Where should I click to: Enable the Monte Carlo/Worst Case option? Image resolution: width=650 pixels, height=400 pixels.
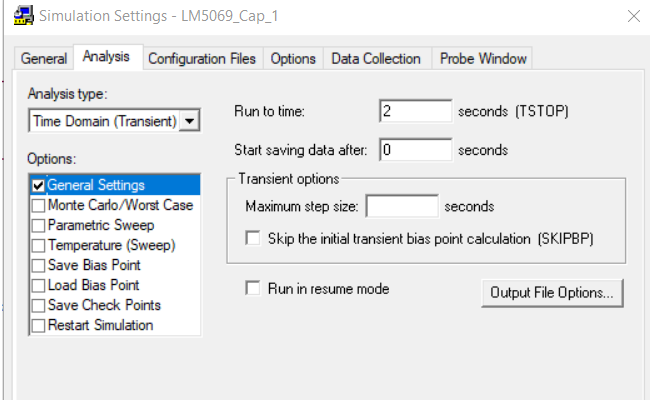[x=39, y=205]
